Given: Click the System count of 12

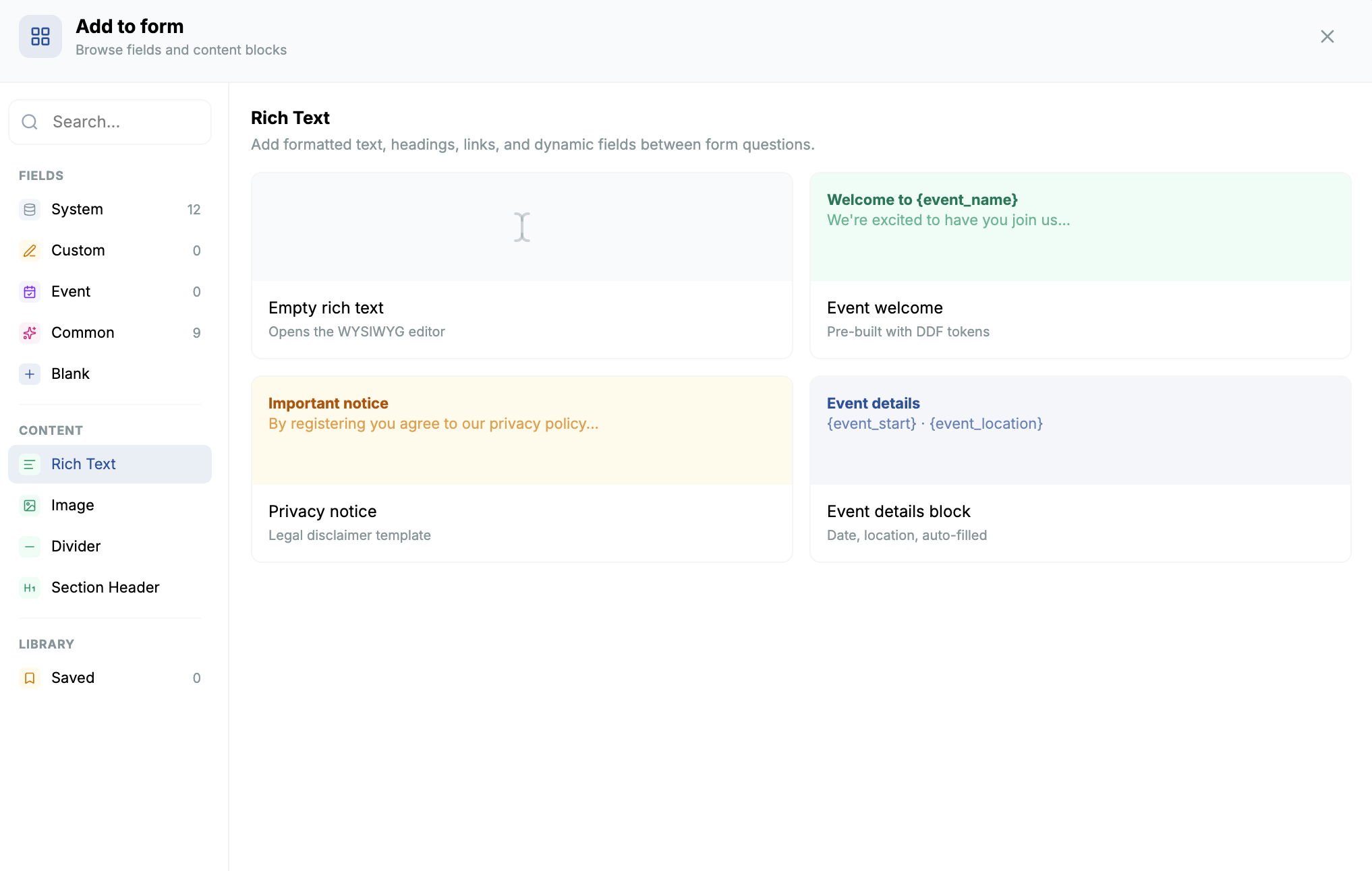Looking at the screenshot, I should [194, 210].
